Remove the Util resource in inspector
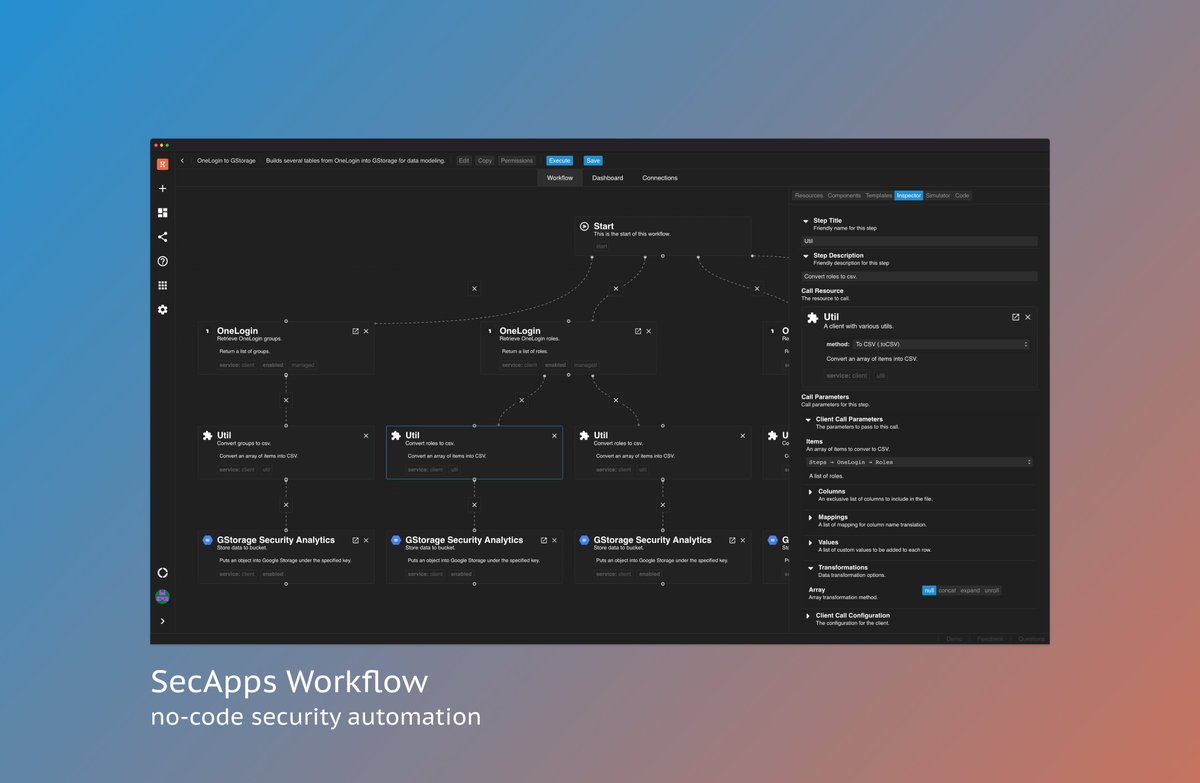This screenshot has width=1200, height=783. (1028, 317)
